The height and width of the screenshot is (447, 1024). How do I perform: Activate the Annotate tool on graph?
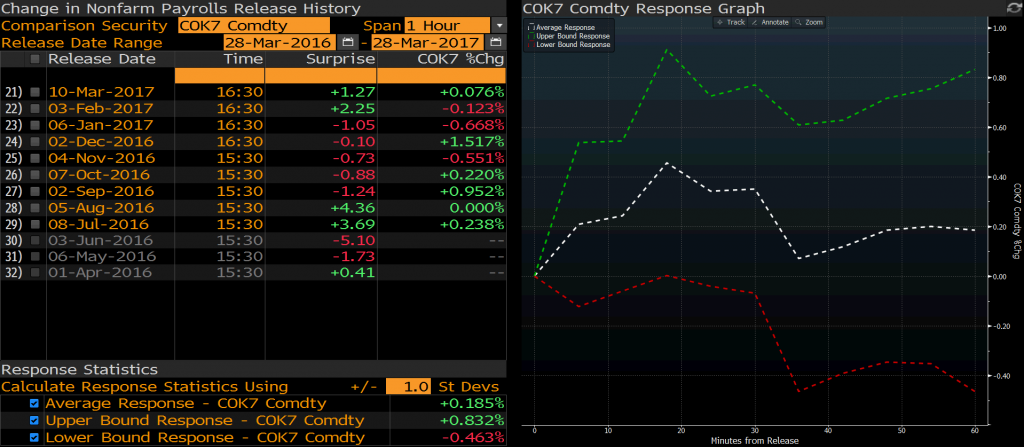coord(771,22)
